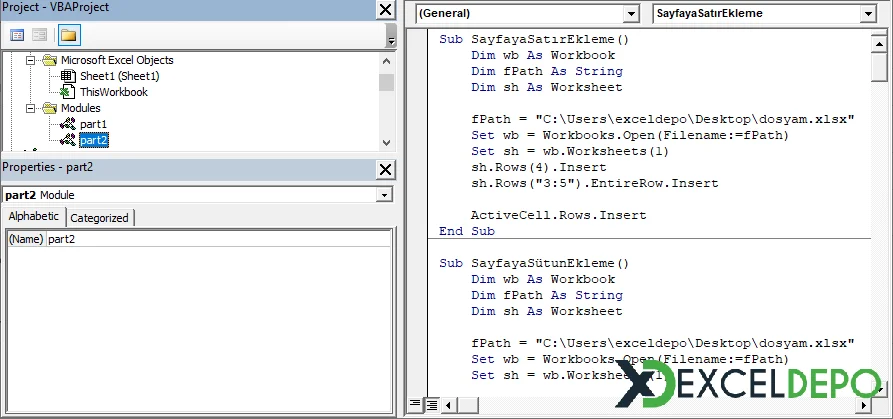Screen dimensions: 893x419
Task: Switch to Full Module View button
Action: (431, 405)
